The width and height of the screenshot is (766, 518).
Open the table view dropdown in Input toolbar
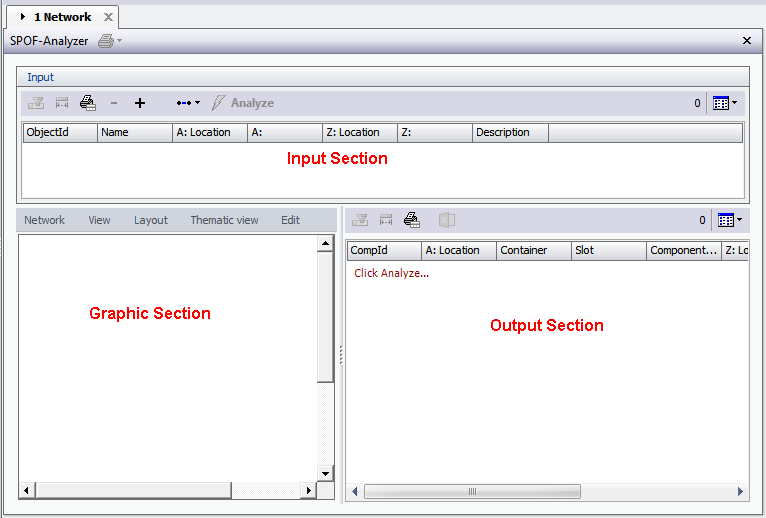[725, 103]
